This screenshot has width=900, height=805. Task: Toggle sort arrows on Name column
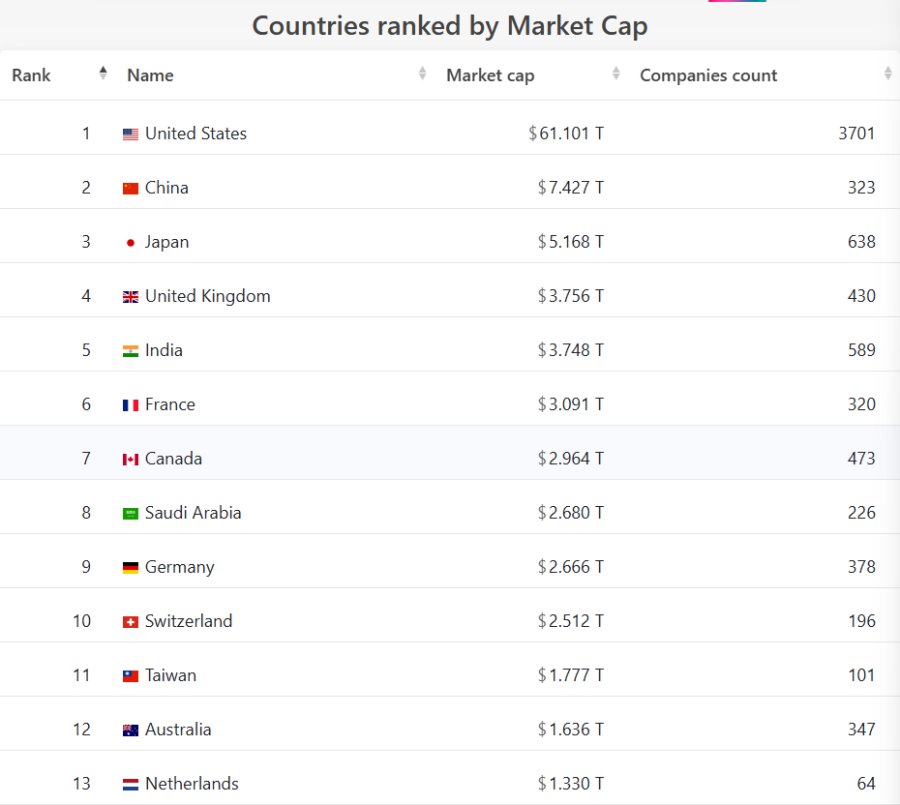pos(422,74)
